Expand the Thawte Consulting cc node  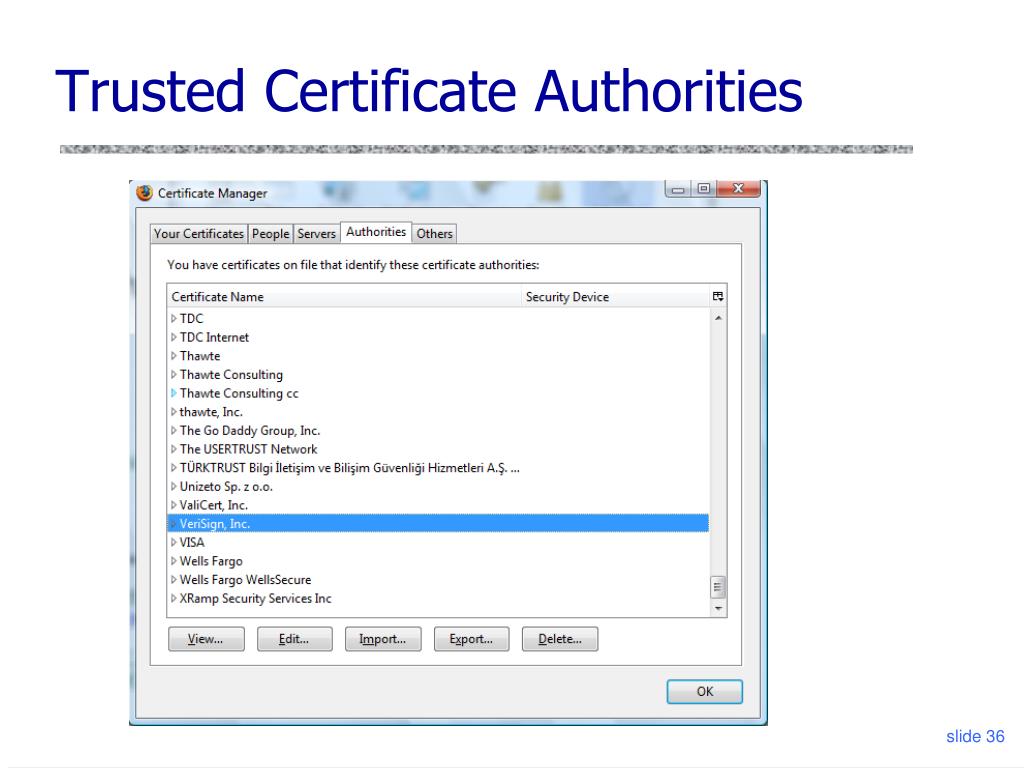[174, 393]
